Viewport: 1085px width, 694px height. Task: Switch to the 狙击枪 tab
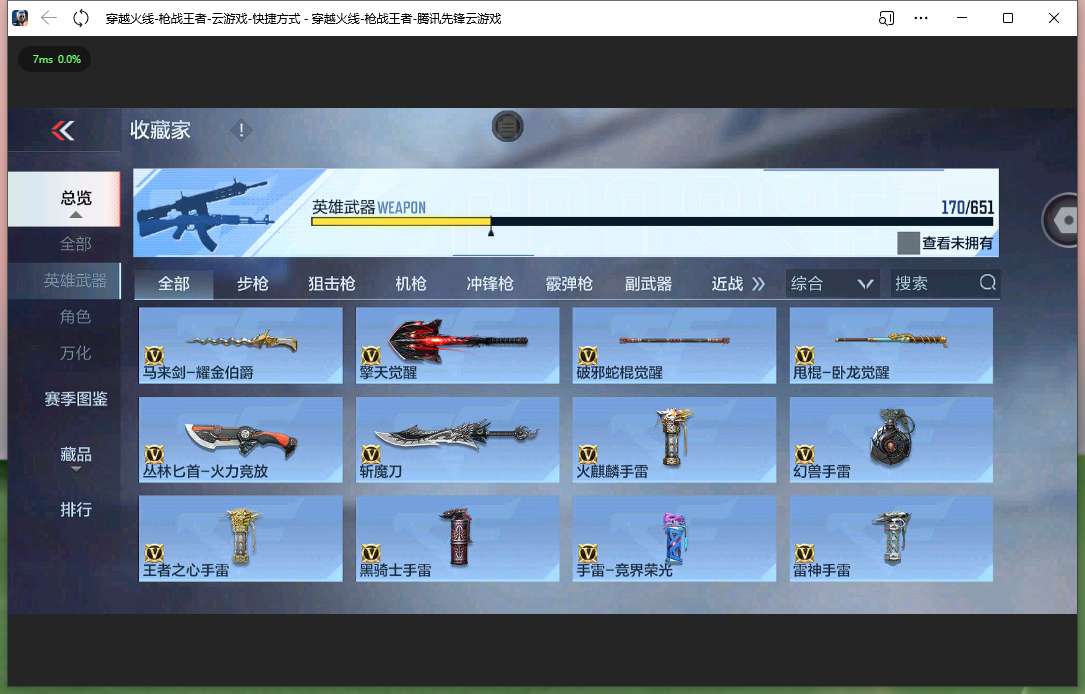click(331, 284)
